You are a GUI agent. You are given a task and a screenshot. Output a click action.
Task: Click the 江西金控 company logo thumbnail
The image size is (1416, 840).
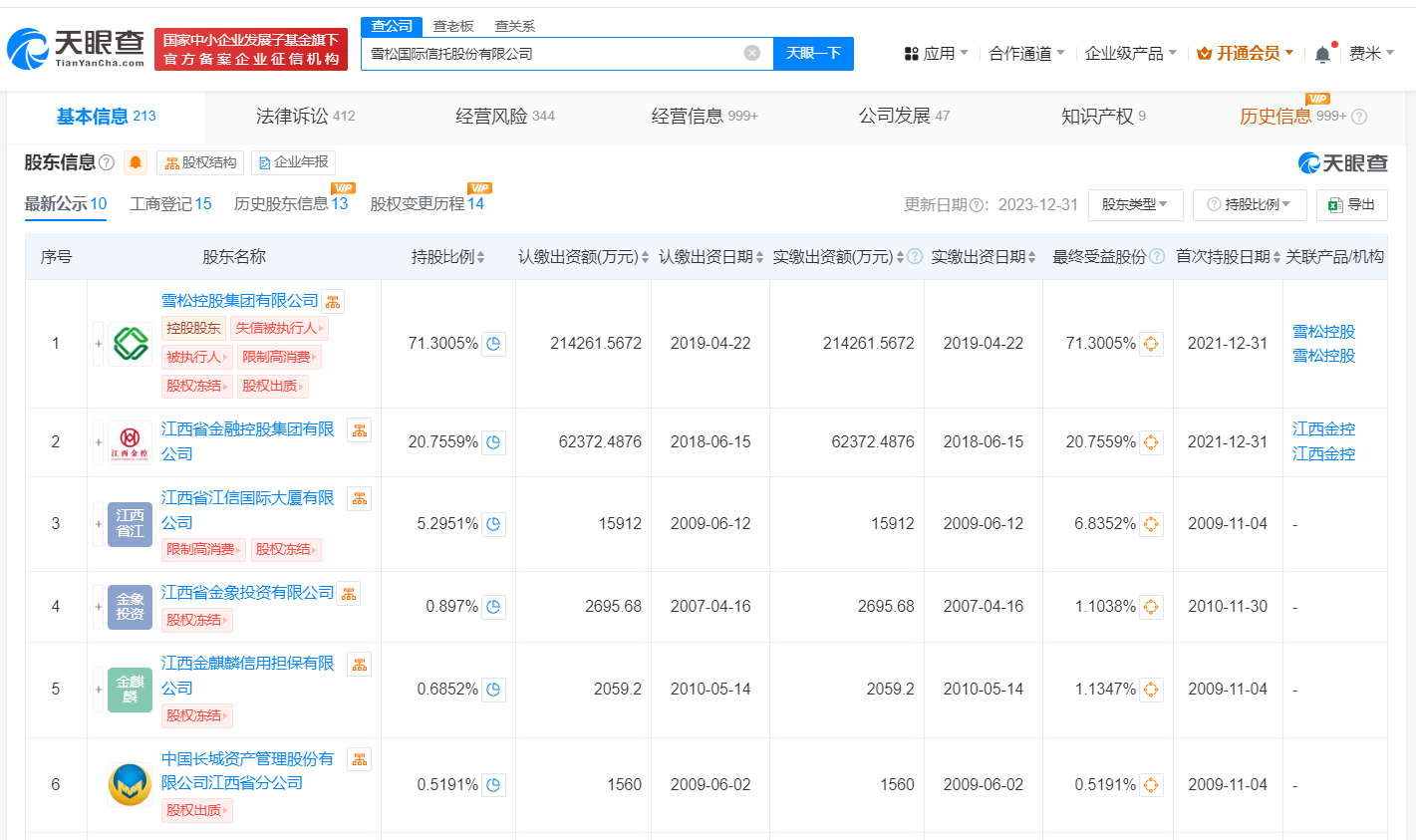click(130, 442)
